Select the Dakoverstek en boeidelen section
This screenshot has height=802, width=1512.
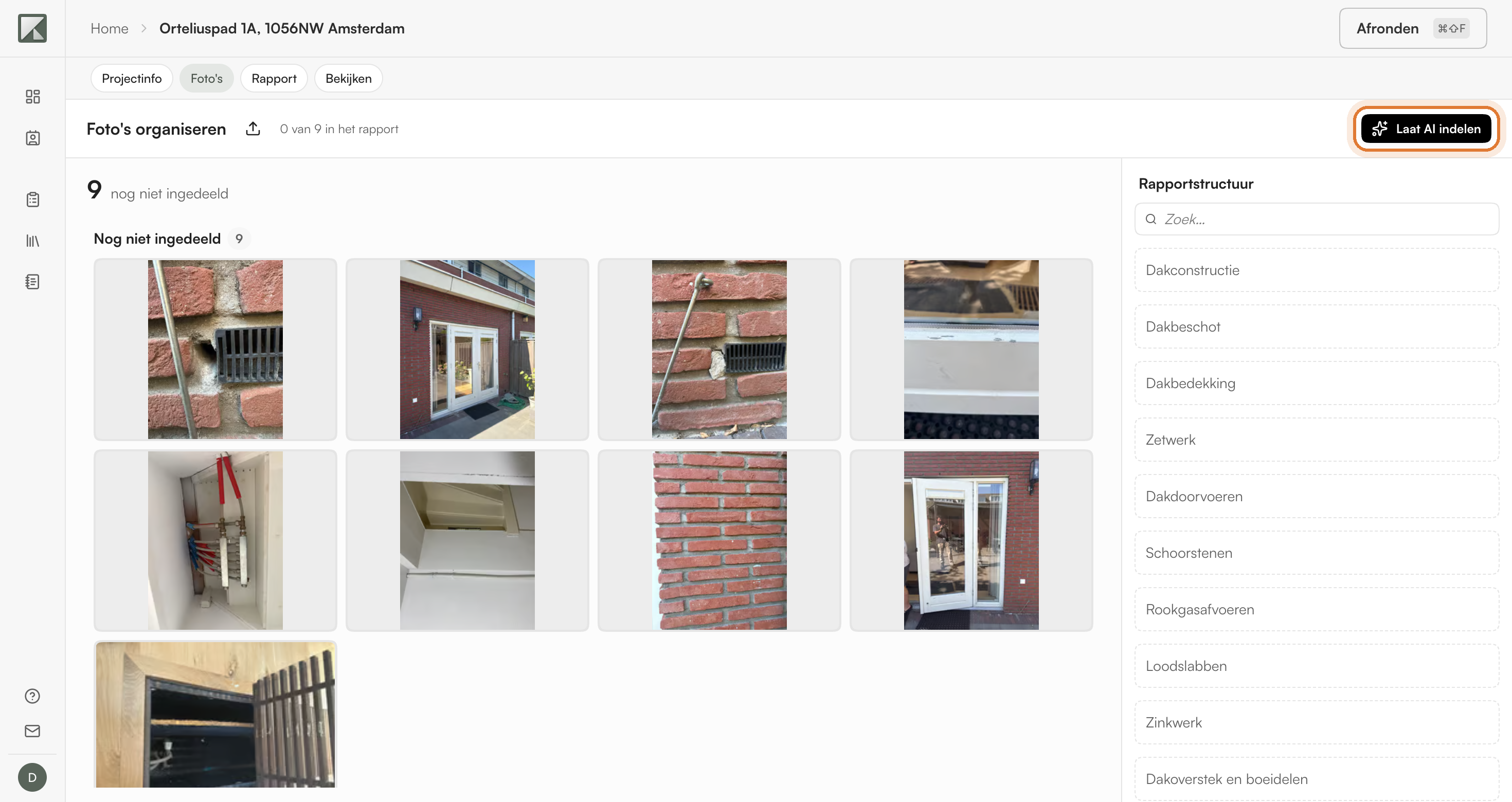[x=1317, y=779]
